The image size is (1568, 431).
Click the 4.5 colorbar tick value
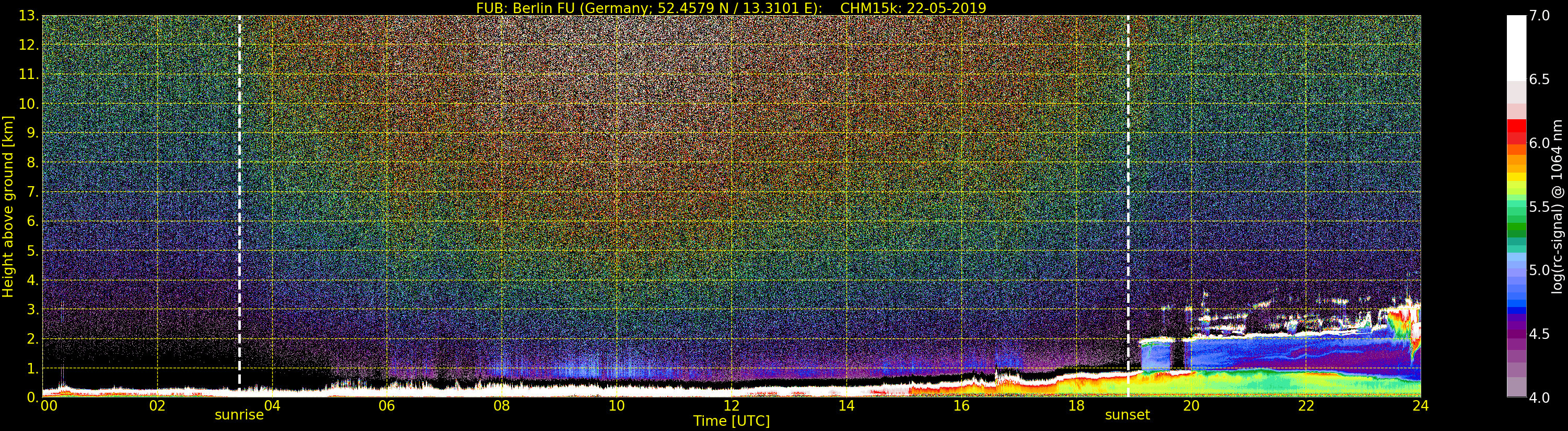point(1539,334)
